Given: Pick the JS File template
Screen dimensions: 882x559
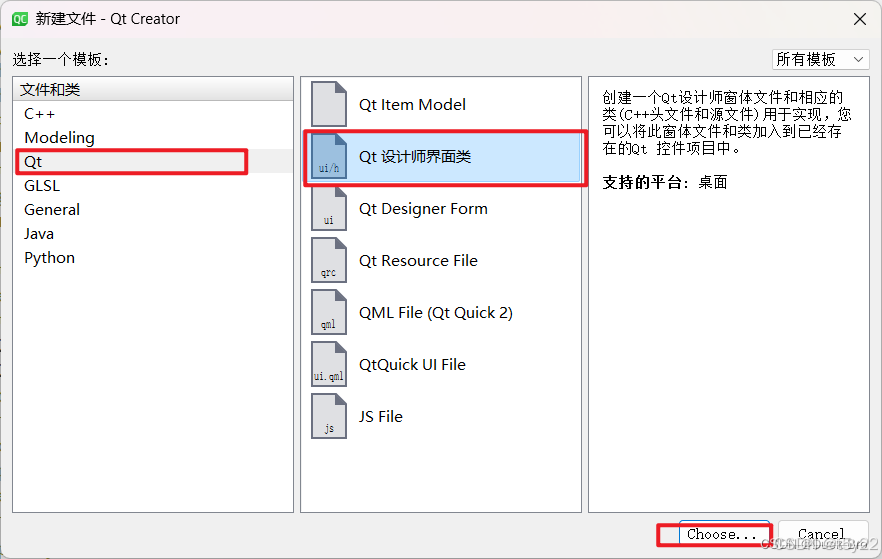Looking at the screenshot, I should pyautogui.click(x=441, y=417).
